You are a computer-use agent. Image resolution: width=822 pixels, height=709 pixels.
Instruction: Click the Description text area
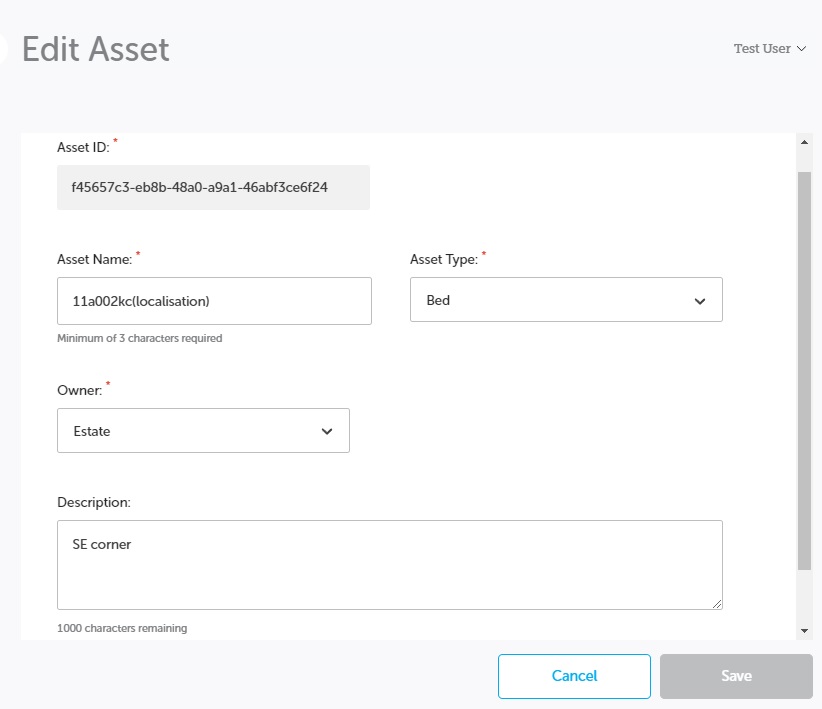(390, 565)
